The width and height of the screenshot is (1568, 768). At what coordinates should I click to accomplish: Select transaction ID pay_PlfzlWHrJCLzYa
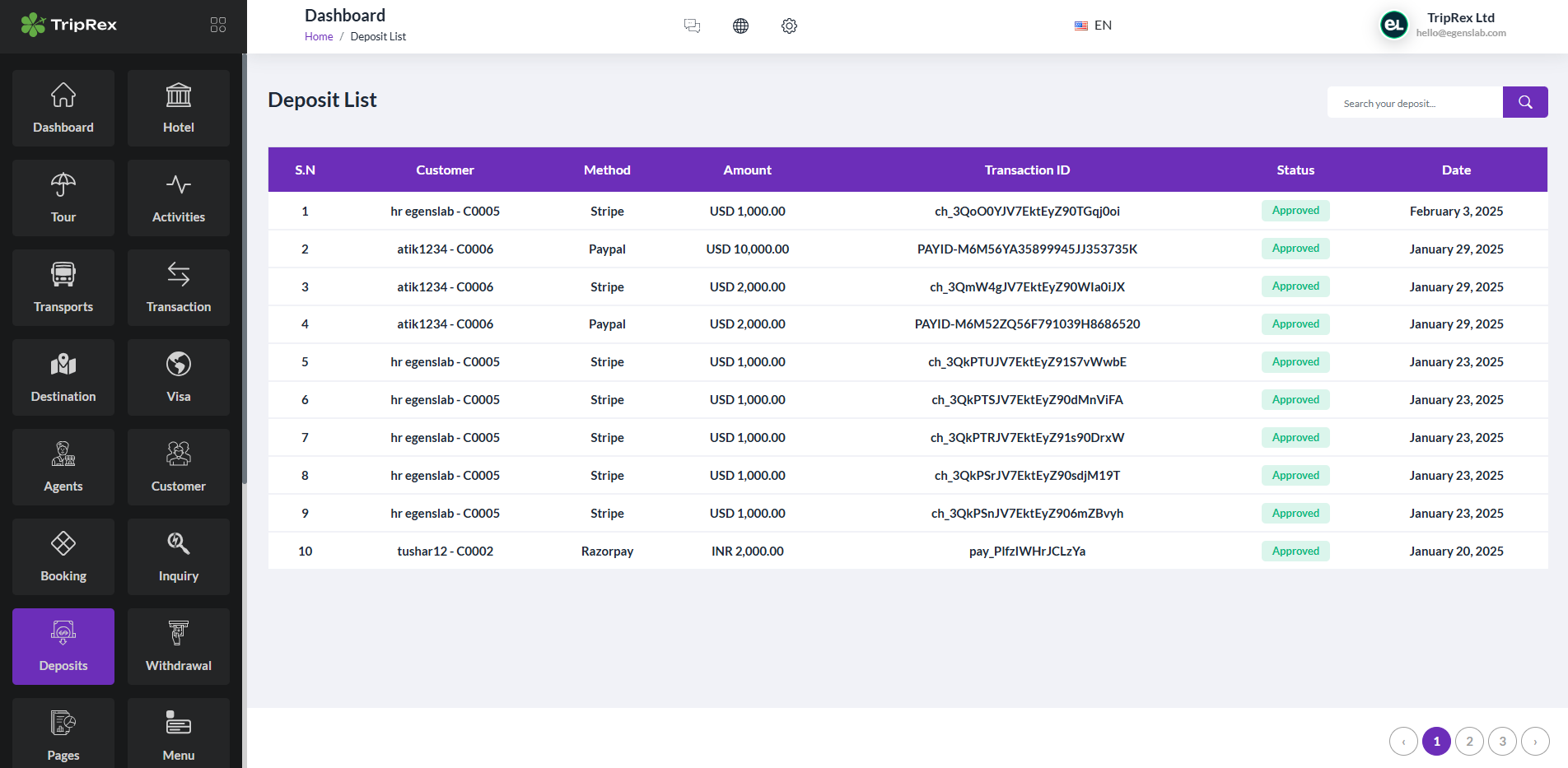pyautogui.click(x=1027, y=551)
